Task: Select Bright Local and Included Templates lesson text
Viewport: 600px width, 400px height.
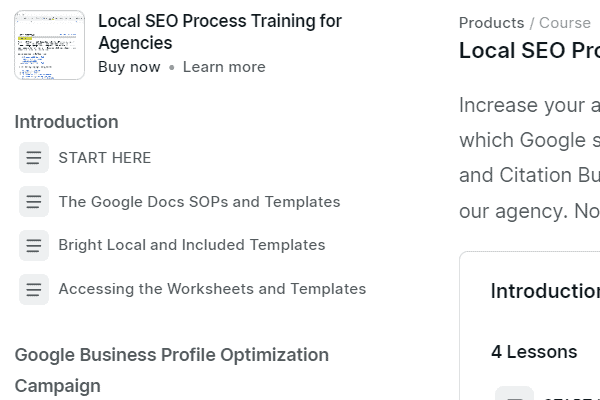Action: (x=191, y=245)
